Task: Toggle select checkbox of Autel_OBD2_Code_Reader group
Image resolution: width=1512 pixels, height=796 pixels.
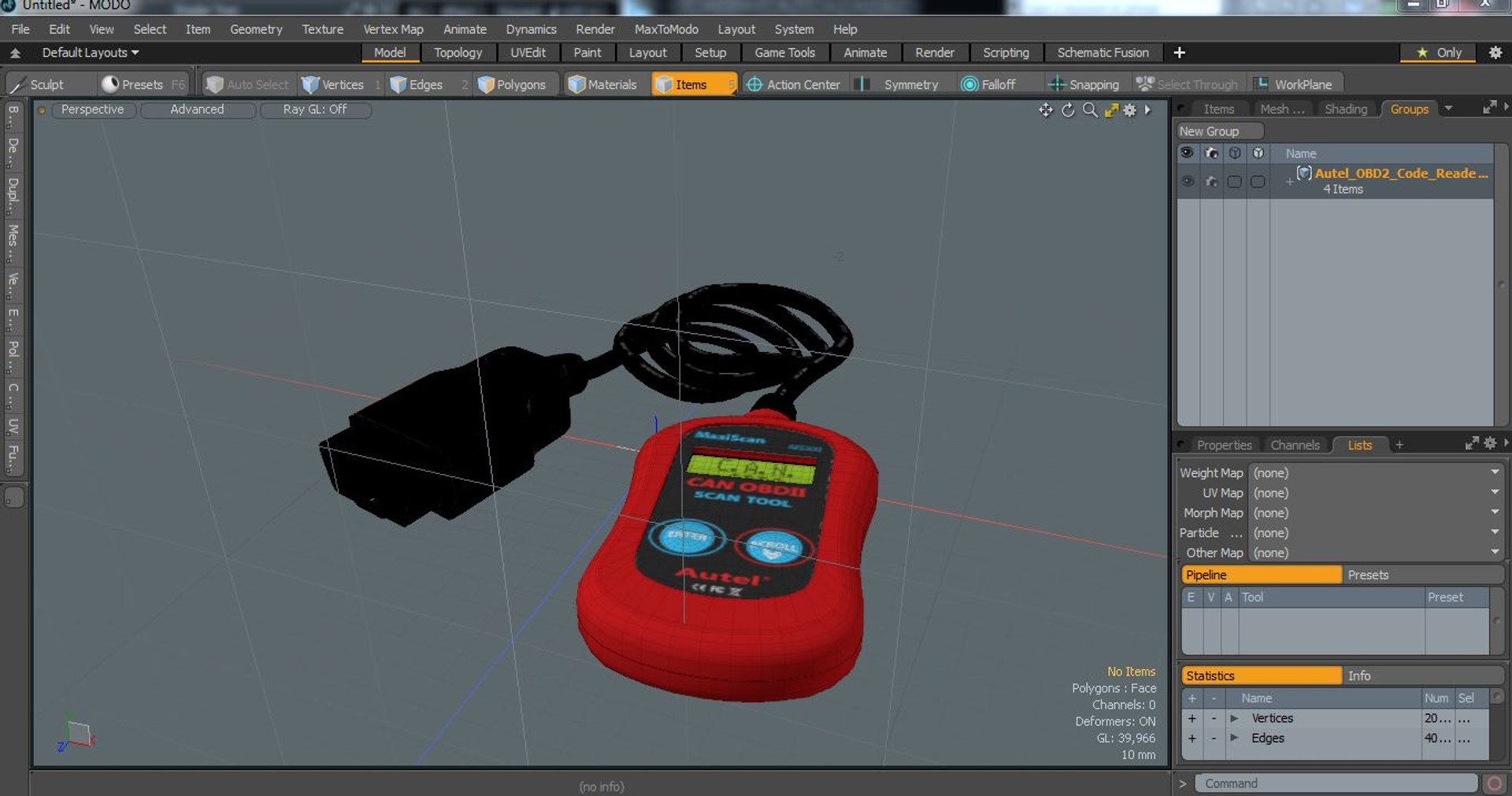Action: (1235, 182)
